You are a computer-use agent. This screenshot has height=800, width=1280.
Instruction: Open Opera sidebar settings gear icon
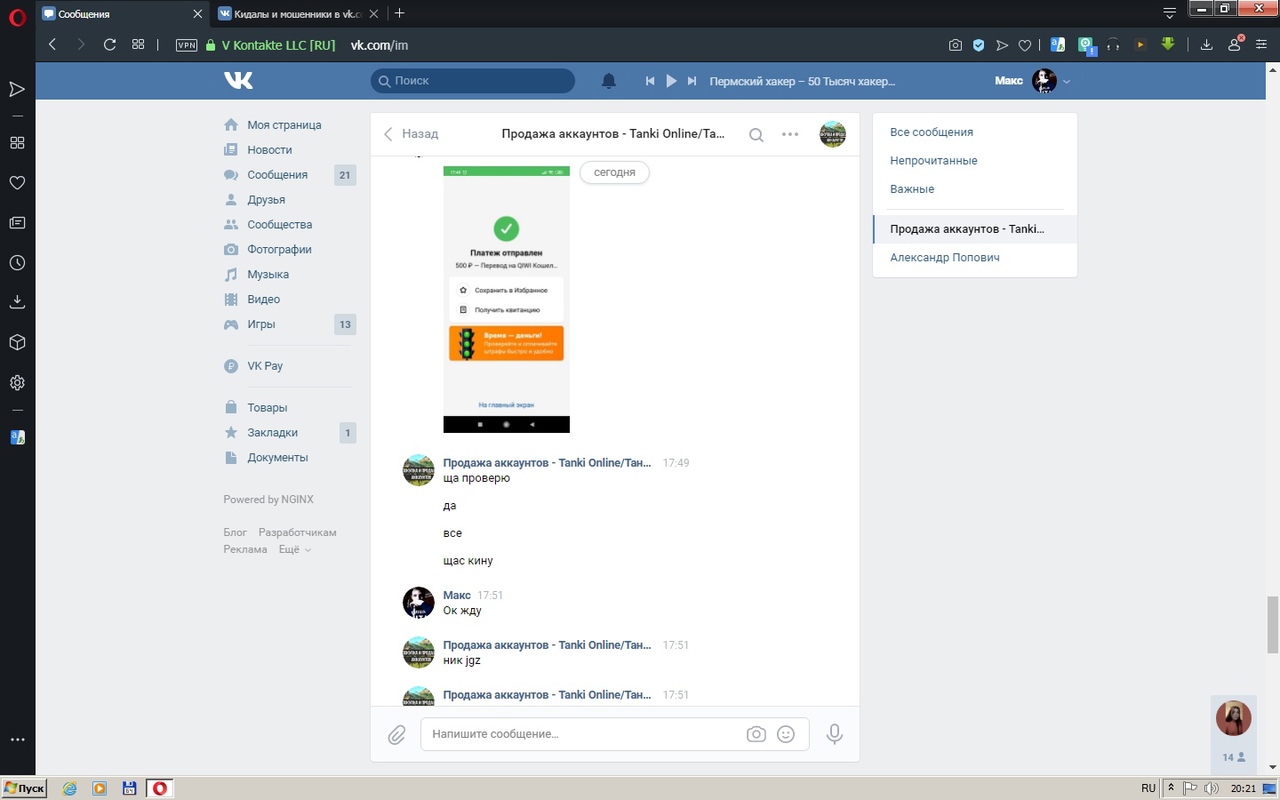pos(17,383)
